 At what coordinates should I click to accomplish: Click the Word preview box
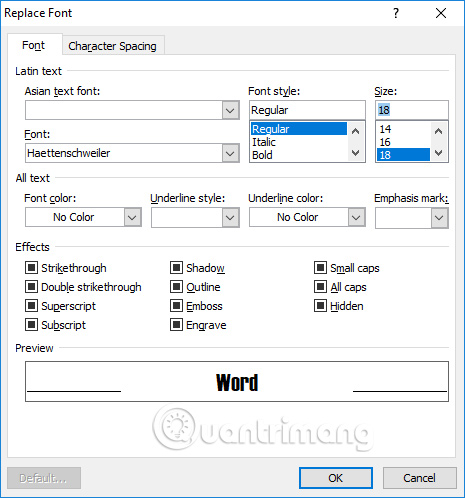237,382
